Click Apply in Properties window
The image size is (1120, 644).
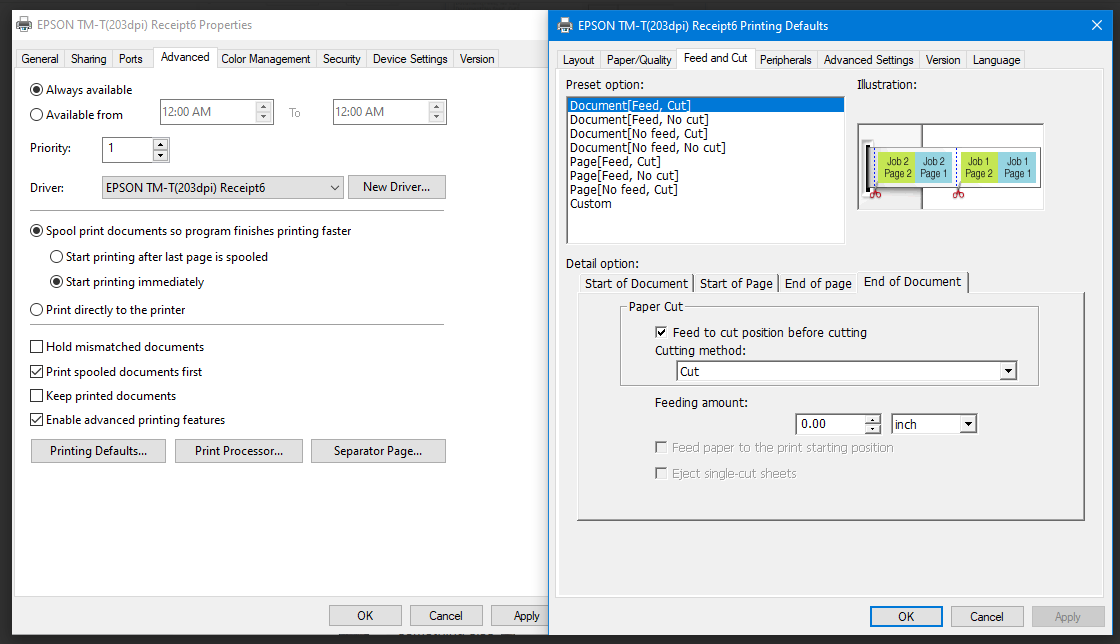click(x=521, y=615)
